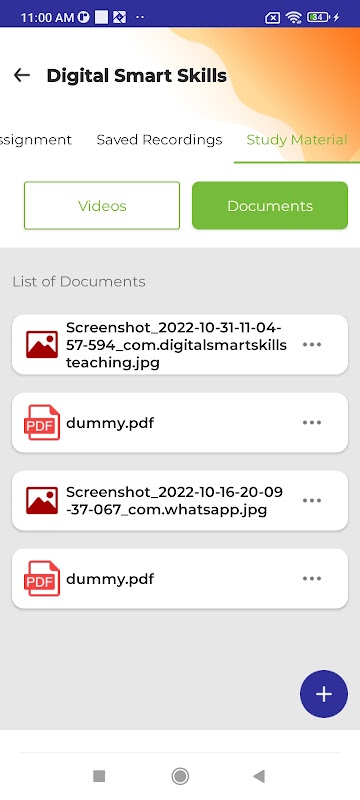
Task: Open dummy.pdf listed below the whatsapp screenshot
Action: pyautogui.click(x=179, y=579)
